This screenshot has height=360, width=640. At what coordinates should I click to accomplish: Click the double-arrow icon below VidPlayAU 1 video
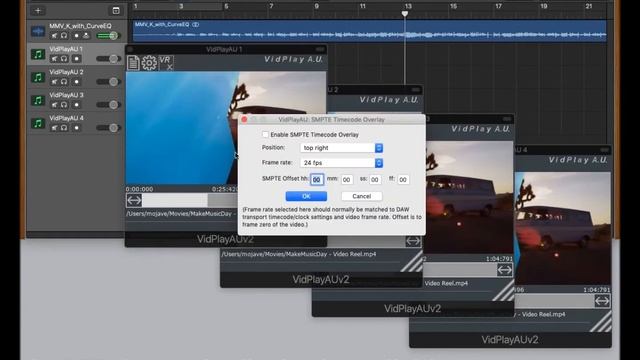click(134, 200)
